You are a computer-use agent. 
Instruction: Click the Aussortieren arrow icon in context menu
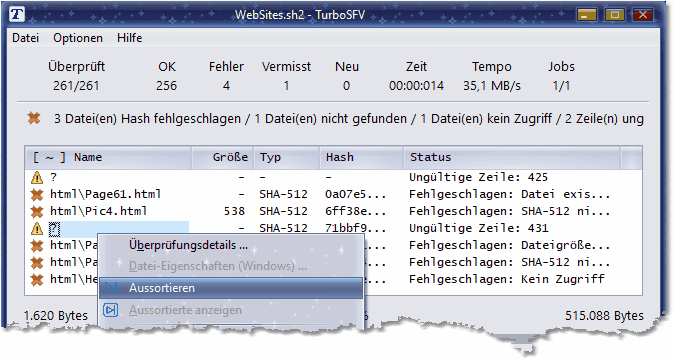(111, 288)
